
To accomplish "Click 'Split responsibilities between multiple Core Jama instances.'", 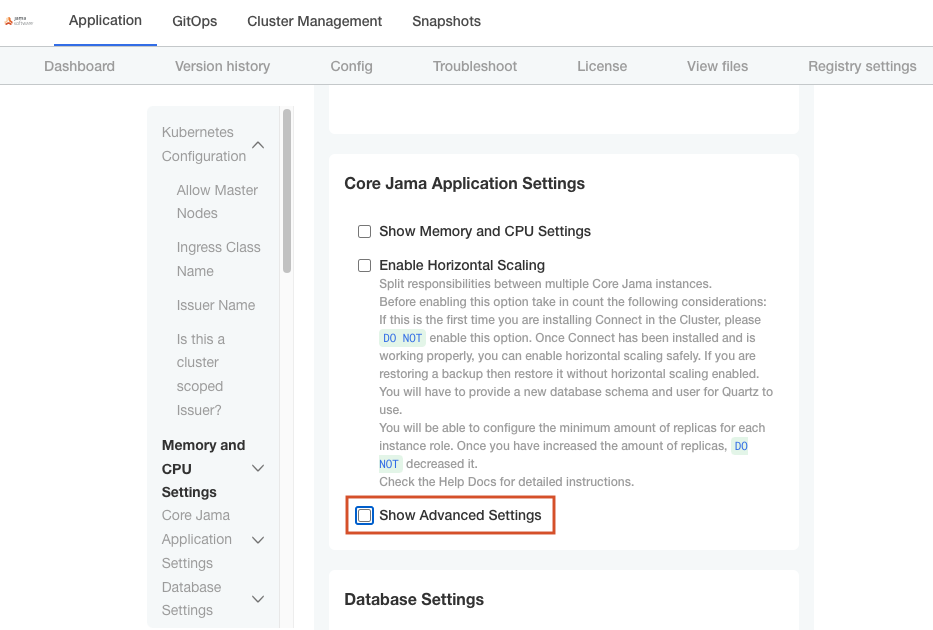I will [x=545, y=284].
